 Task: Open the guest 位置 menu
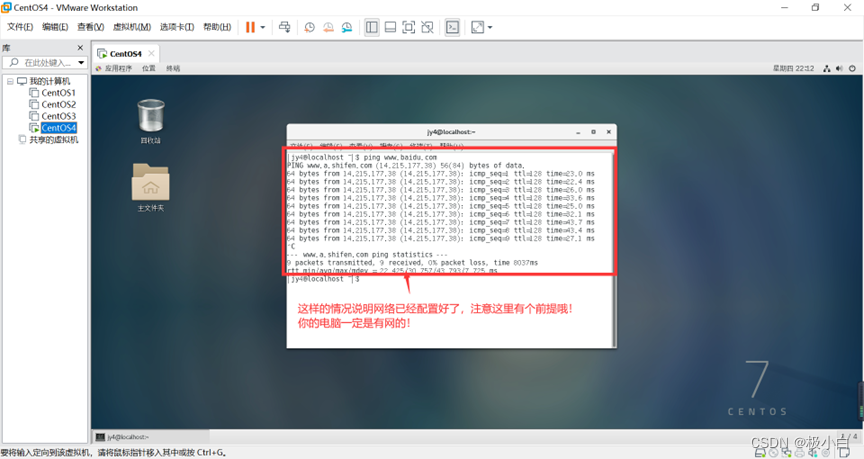click(x=149, y=68)
